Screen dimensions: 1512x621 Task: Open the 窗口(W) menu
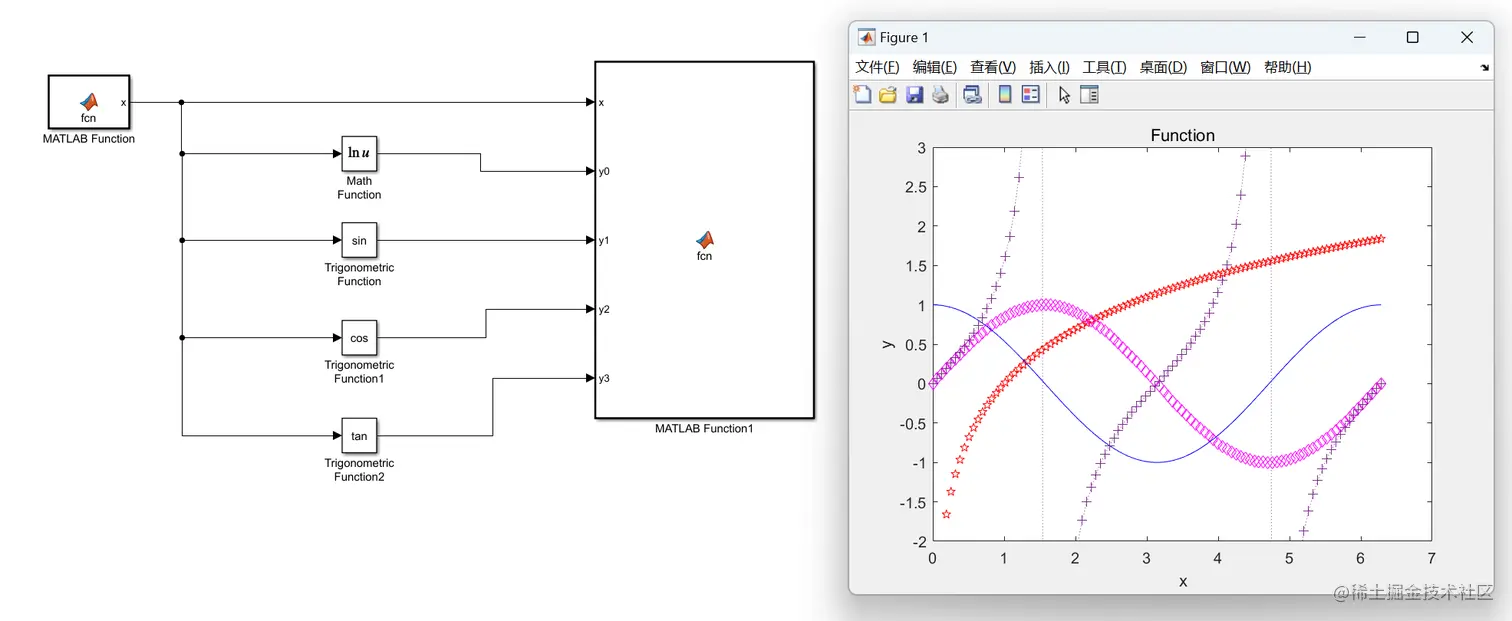pos(1225,67)
